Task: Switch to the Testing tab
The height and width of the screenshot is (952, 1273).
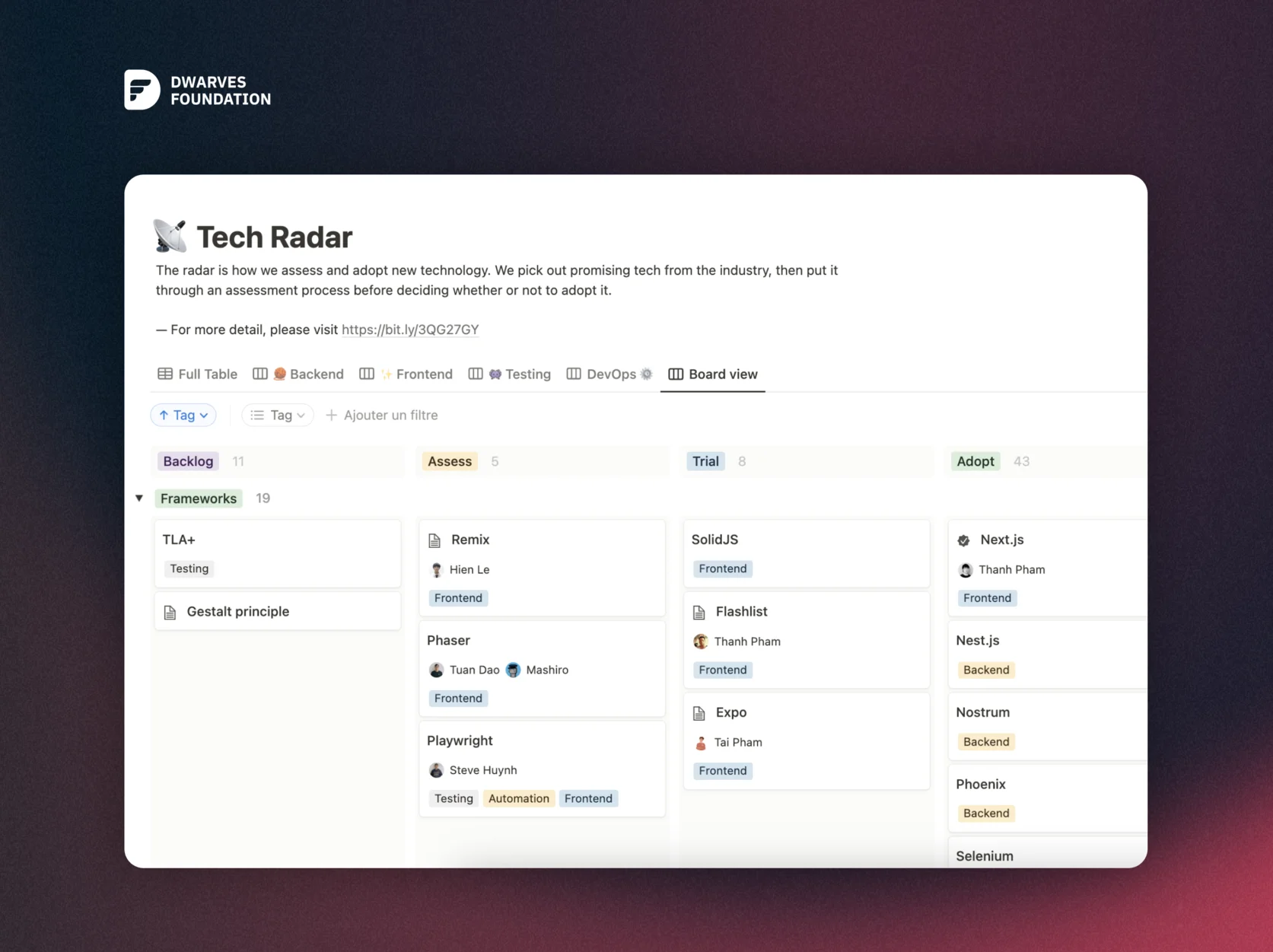Action: 510,374
